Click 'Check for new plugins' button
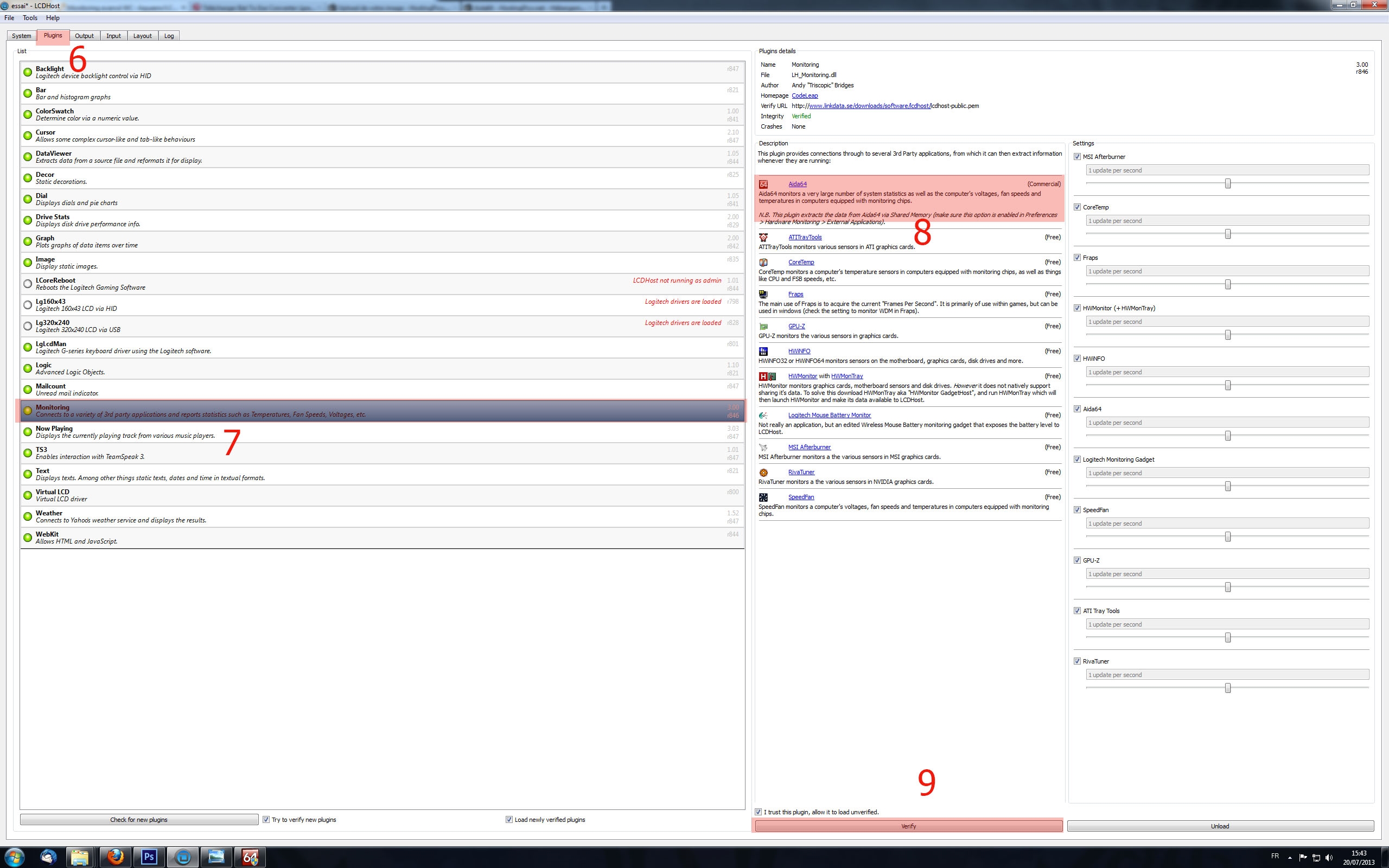Image resolution: width=1389 pixels, height=868 pixels. 139,819
